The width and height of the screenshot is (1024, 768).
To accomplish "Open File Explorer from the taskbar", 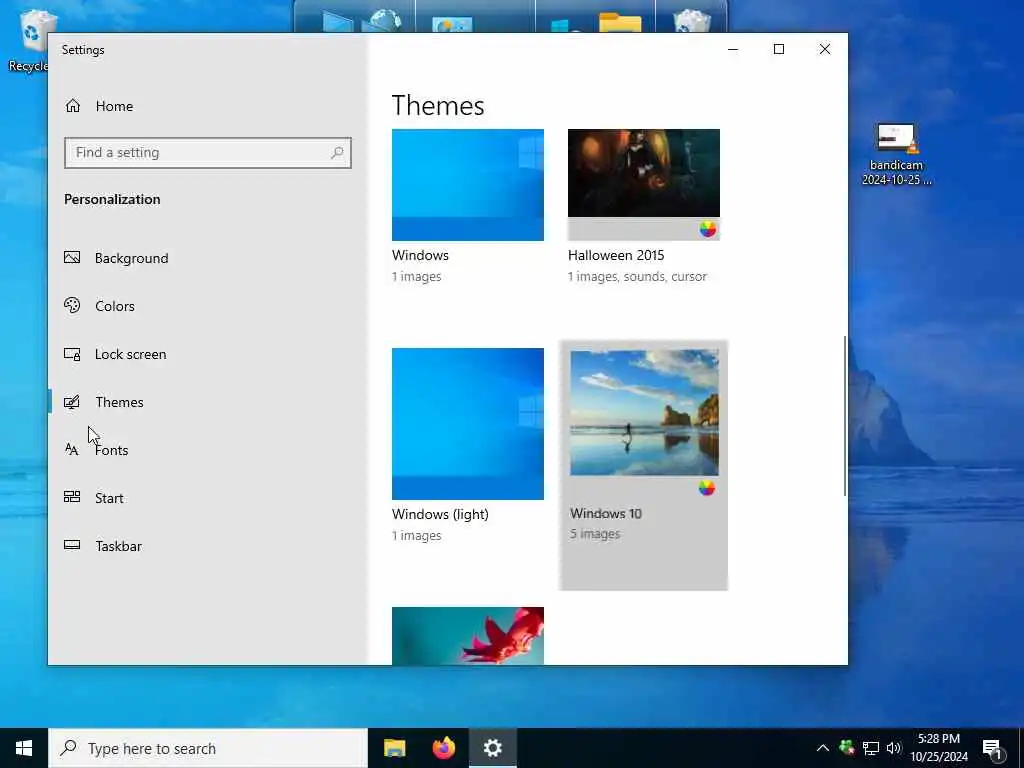I will click(394, 748).
